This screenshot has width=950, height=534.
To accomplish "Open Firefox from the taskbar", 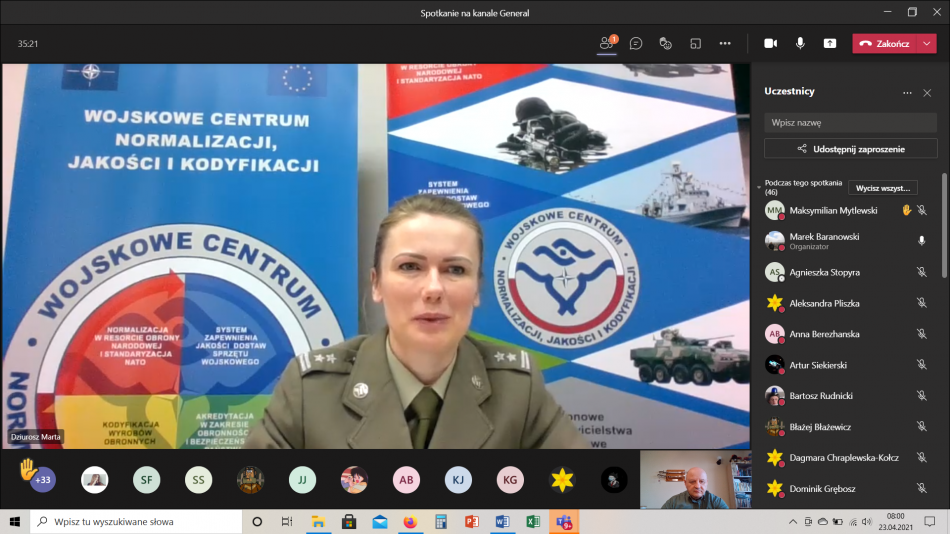I will click(410, 521).
